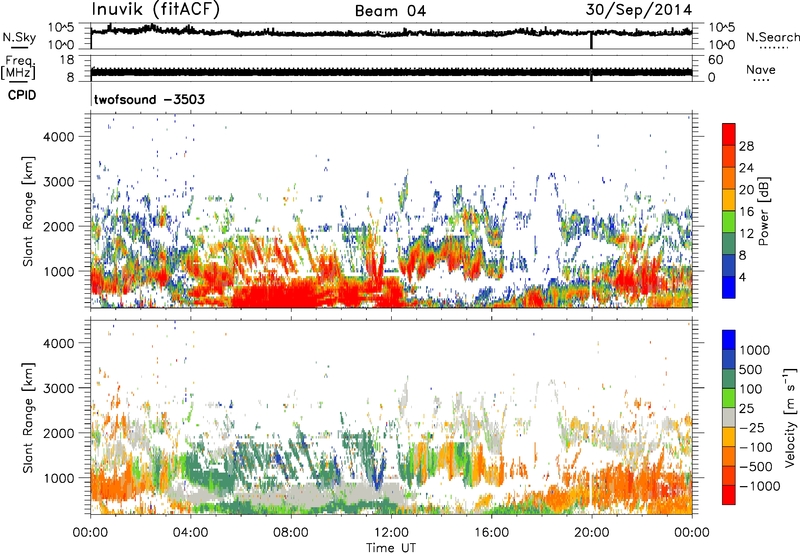Click the 'N.Sky' legend label

pos(19,37)
